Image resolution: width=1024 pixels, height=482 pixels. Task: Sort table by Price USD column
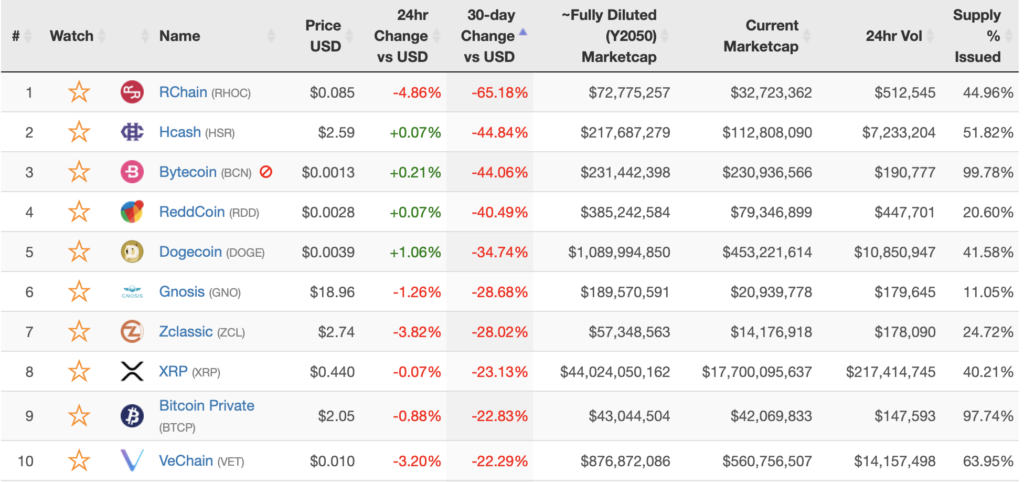(323, 36)
